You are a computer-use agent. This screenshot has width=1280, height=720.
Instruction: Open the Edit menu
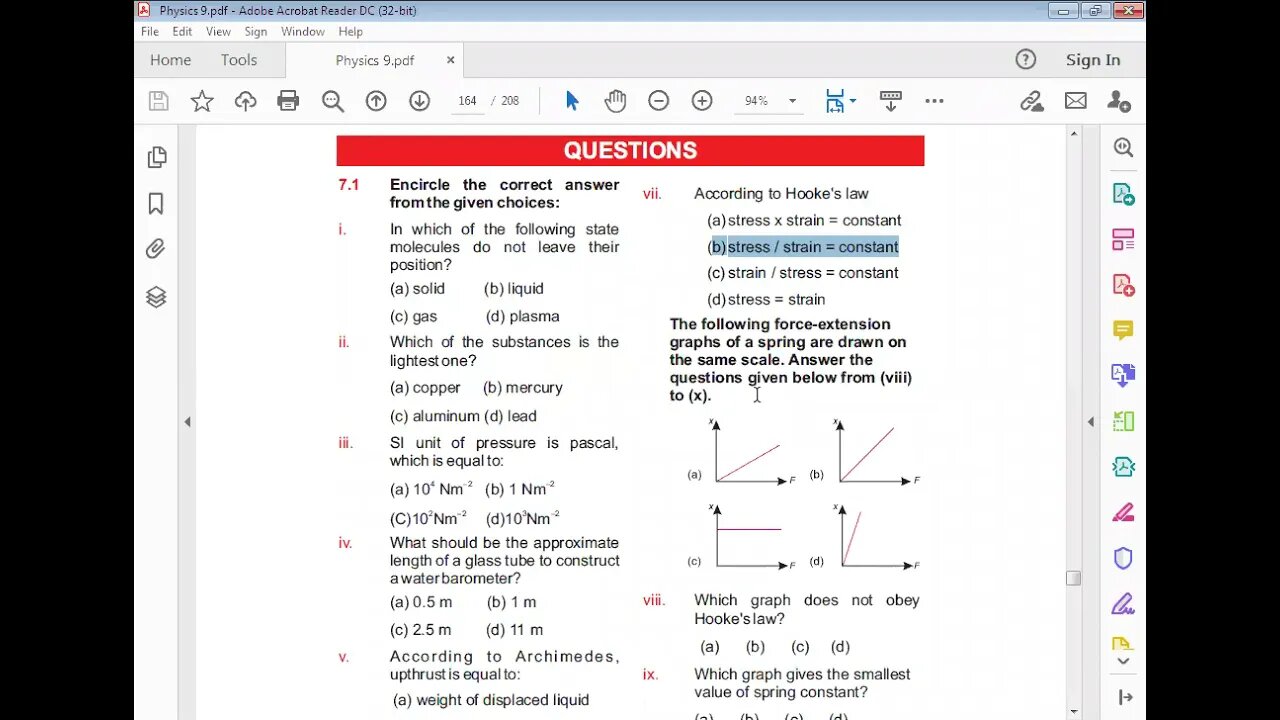[x=182, y=31]
